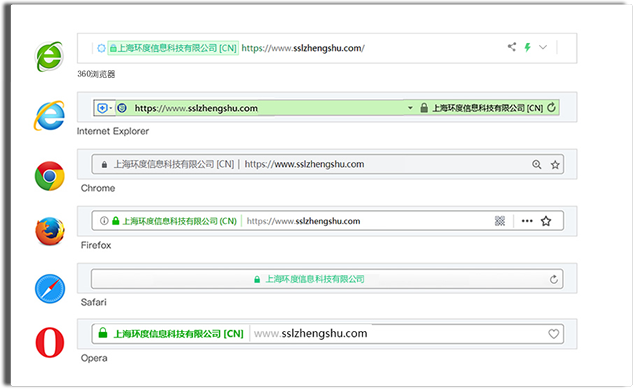The width and height of the screenshot is (633, 389).
Task: Refresh page in Internet Explorer address bar
Action: pyautogui.click(x=551, y=108)
